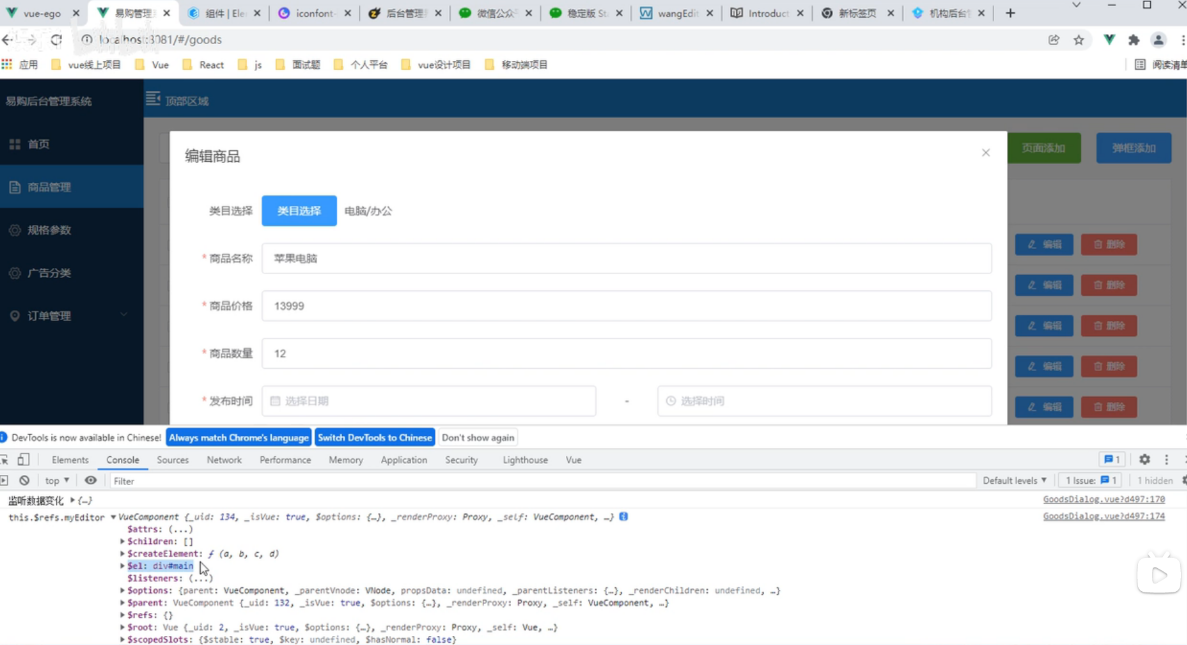Open the 选择日期 date picker field

pyautogui.click(x=428, y=401)
